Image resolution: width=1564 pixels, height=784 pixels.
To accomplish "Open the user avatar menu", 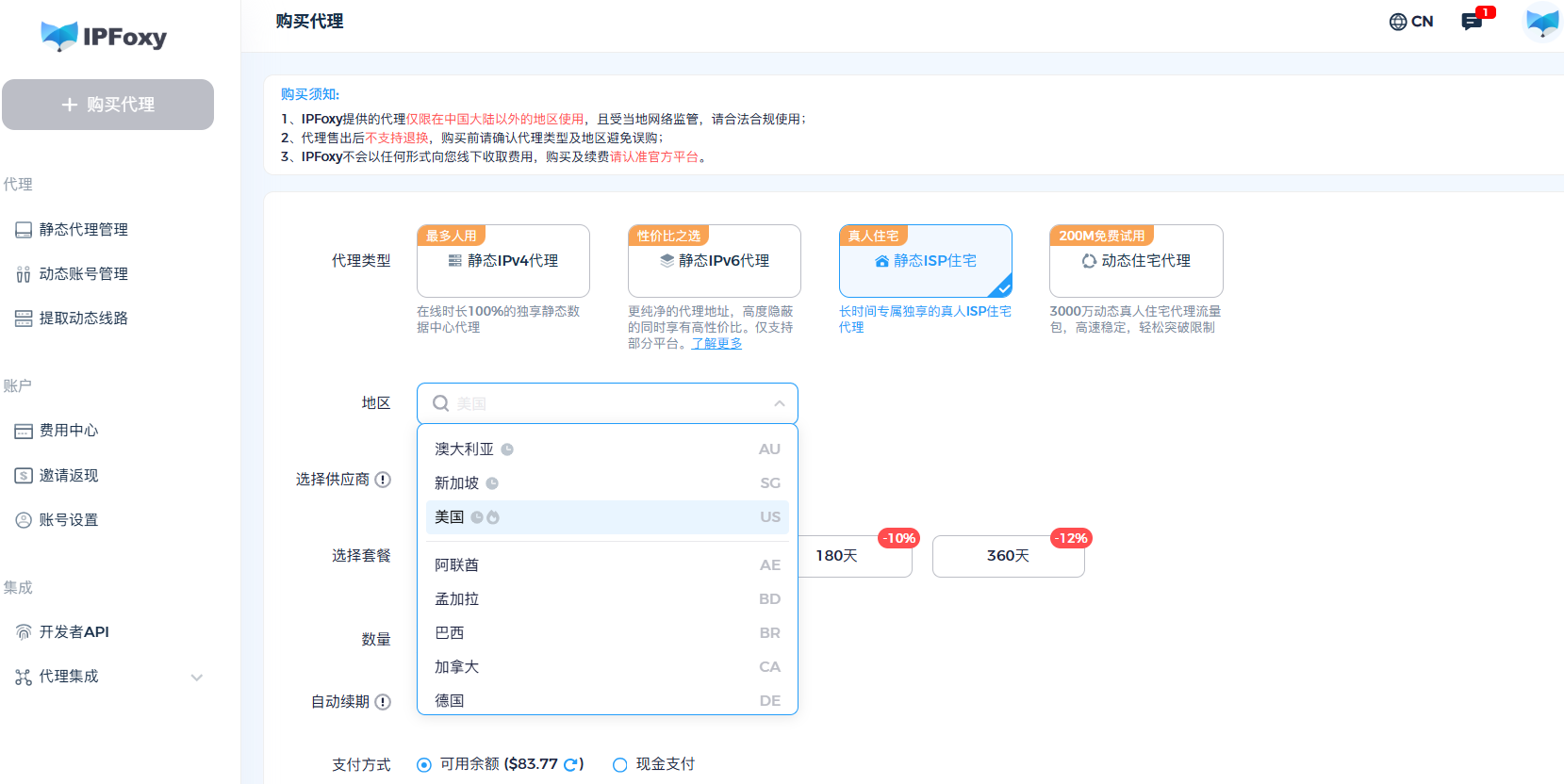I will point(1543,22).
